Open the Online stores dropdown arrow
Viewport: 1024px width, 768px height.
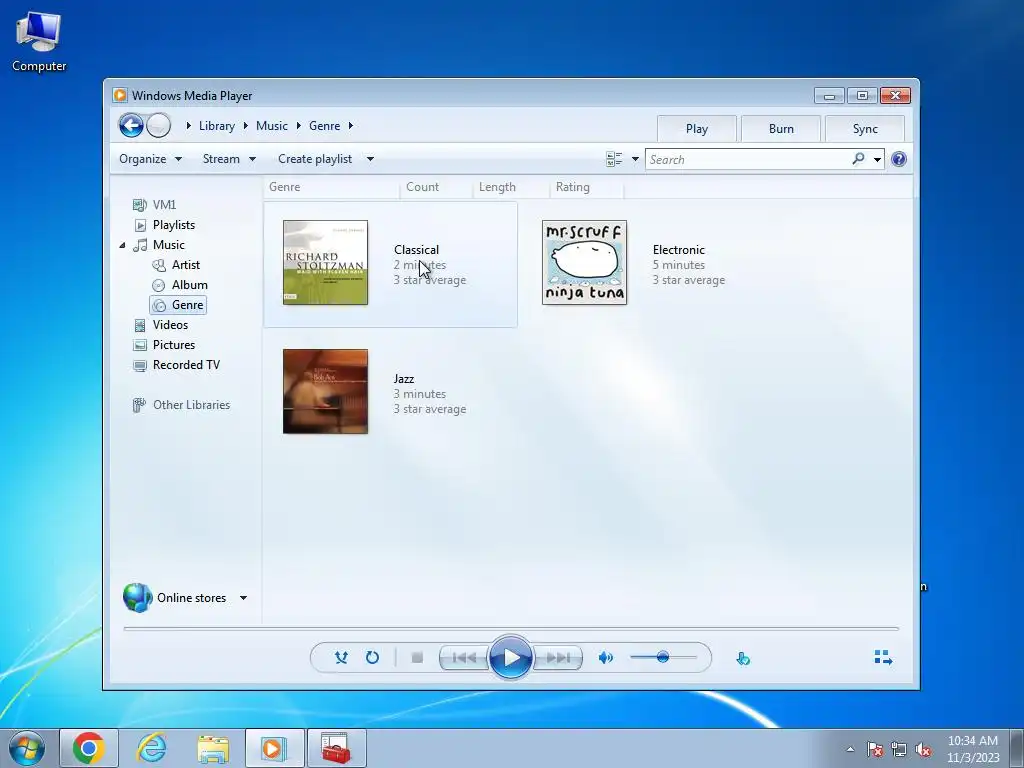click(243, 598)
